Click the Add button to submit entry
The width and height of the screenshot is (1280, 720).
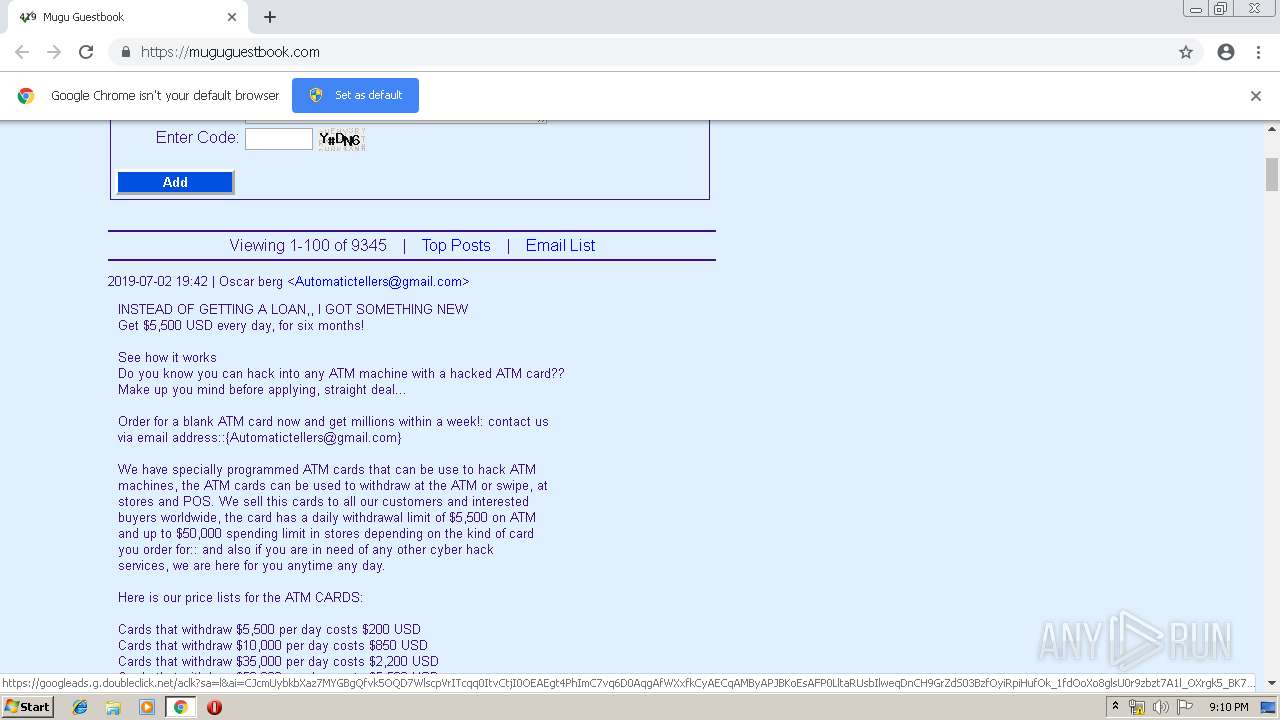(175, 182)
